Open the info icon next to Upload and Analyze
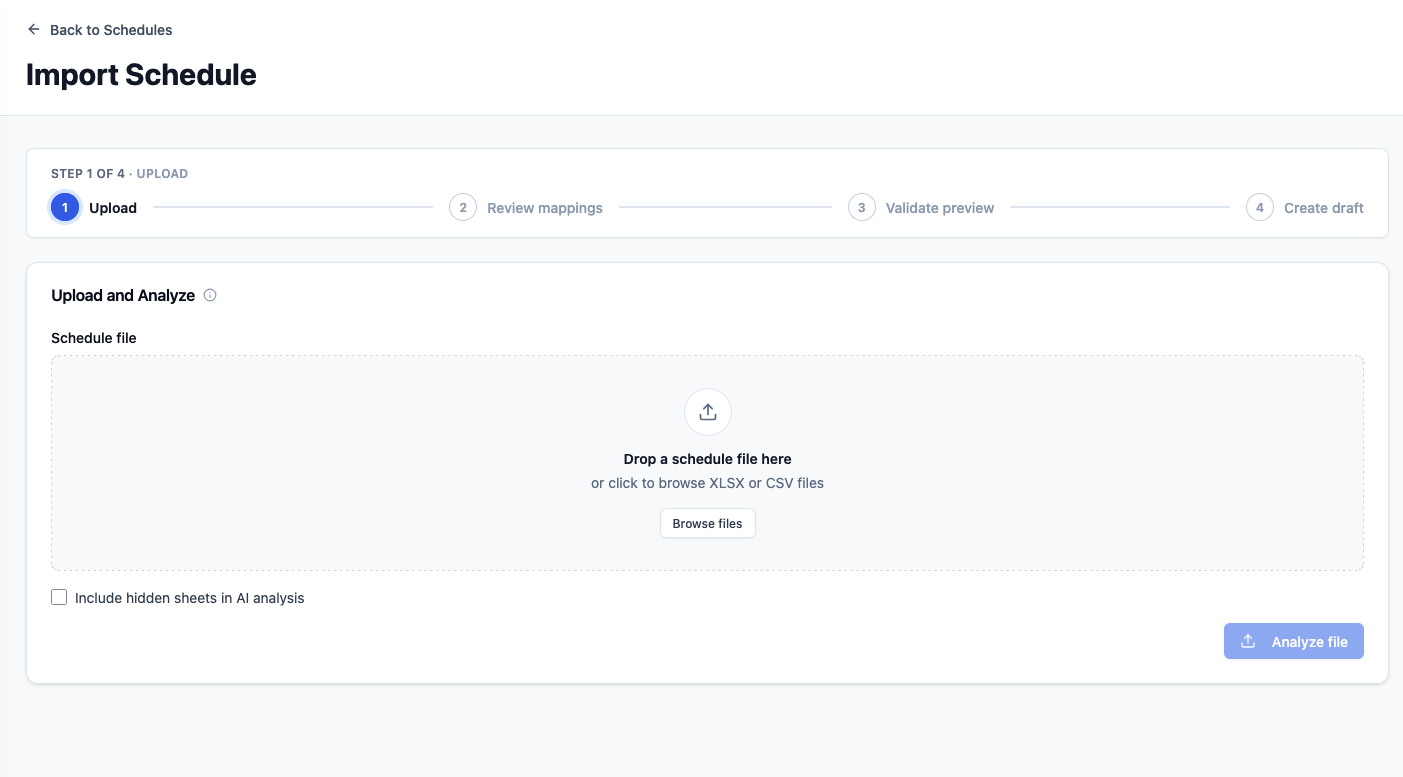This screenshot has height=777, width=1403. [x=210, y=295]
